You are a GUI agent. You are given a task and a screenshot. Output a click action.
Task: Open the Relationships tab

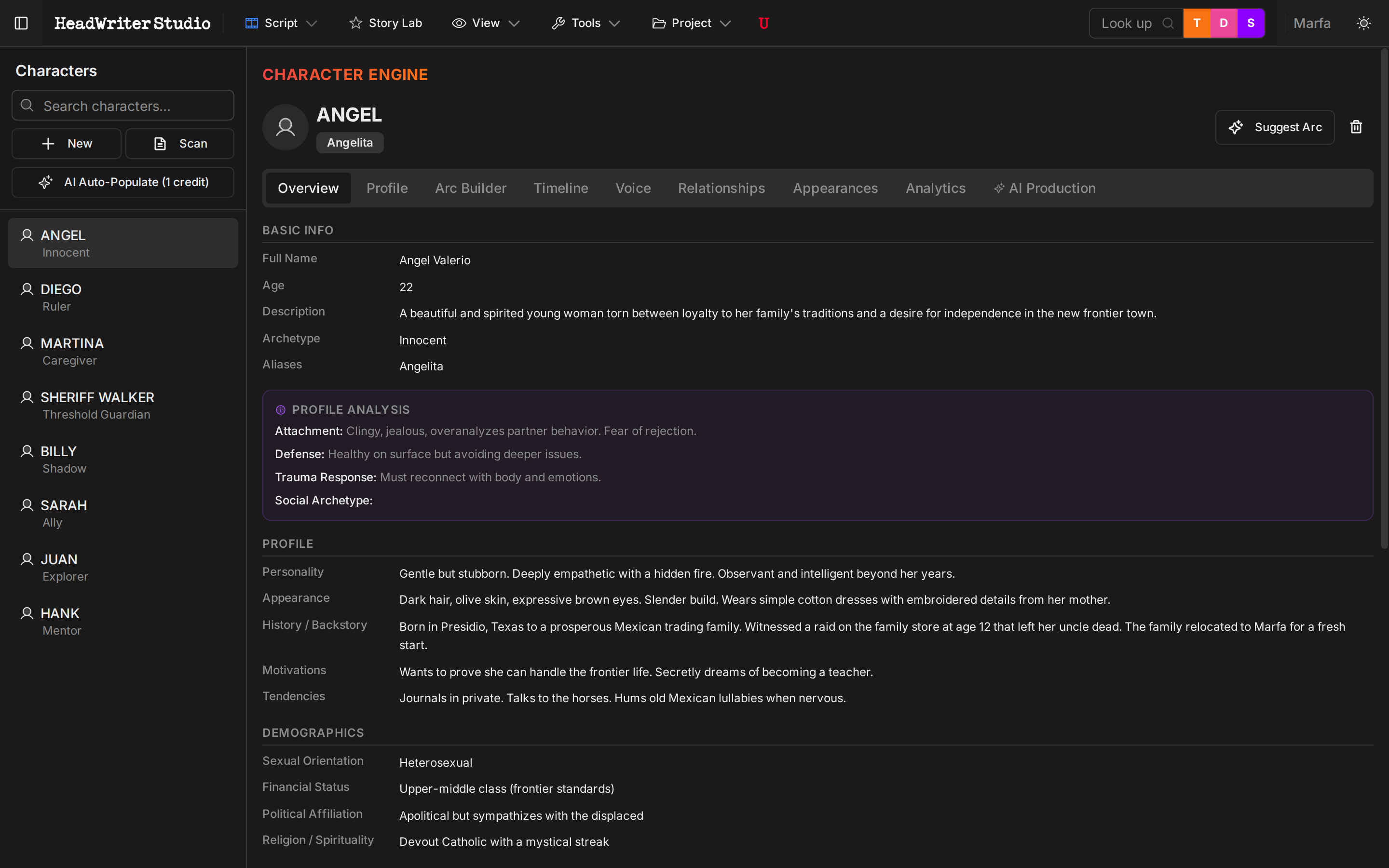pyautogui.click(x=721, y=188)
